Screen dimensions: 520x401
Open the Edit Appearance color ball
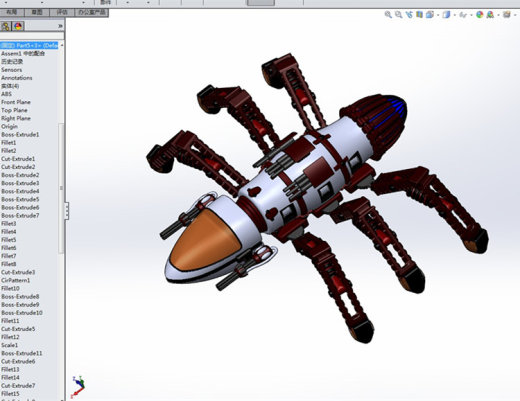coord(480,14)
